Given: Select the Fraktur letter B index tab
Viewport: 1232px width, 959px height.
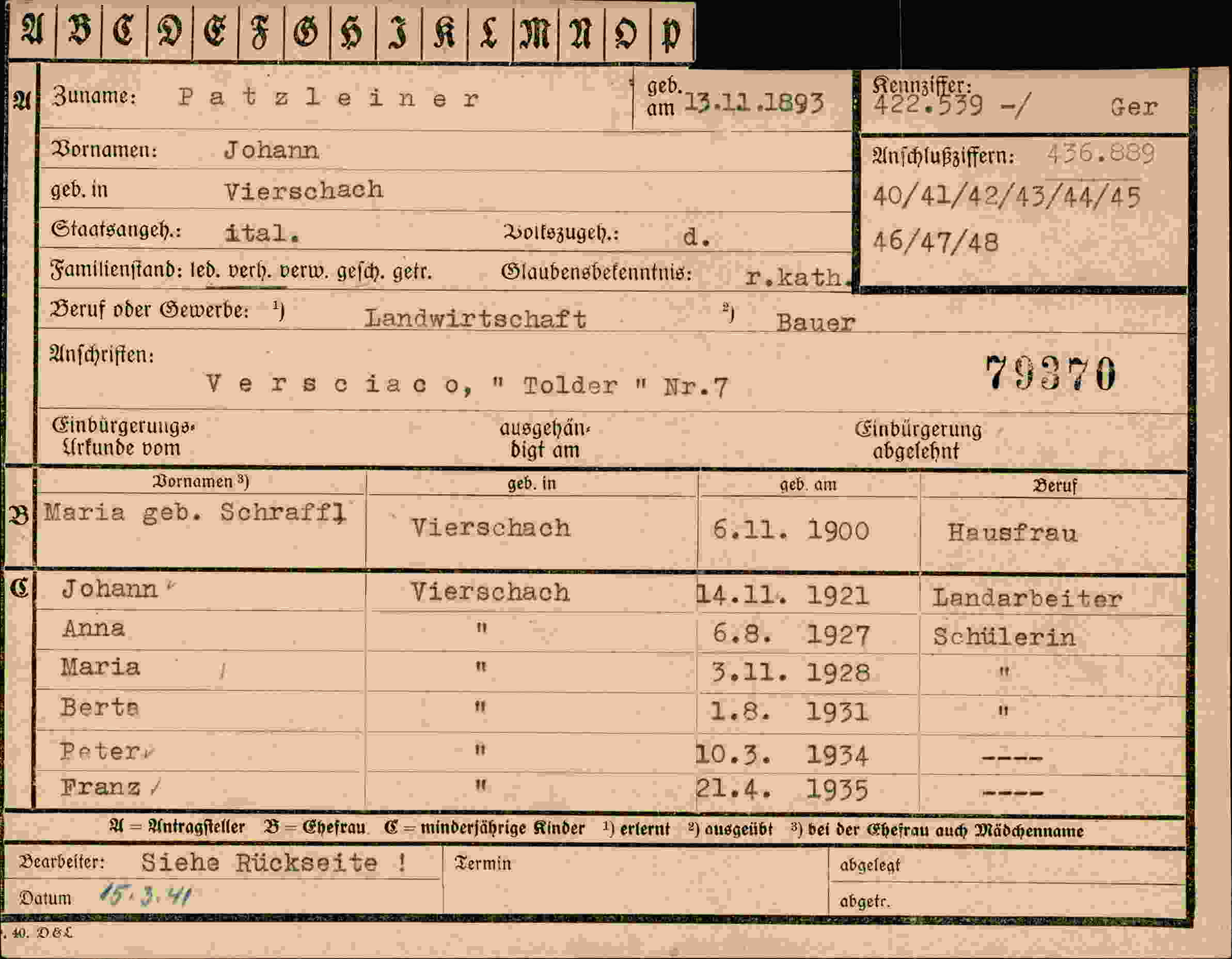Looking at the screenshot, I should pyautogui.click(x=79, y=31).
